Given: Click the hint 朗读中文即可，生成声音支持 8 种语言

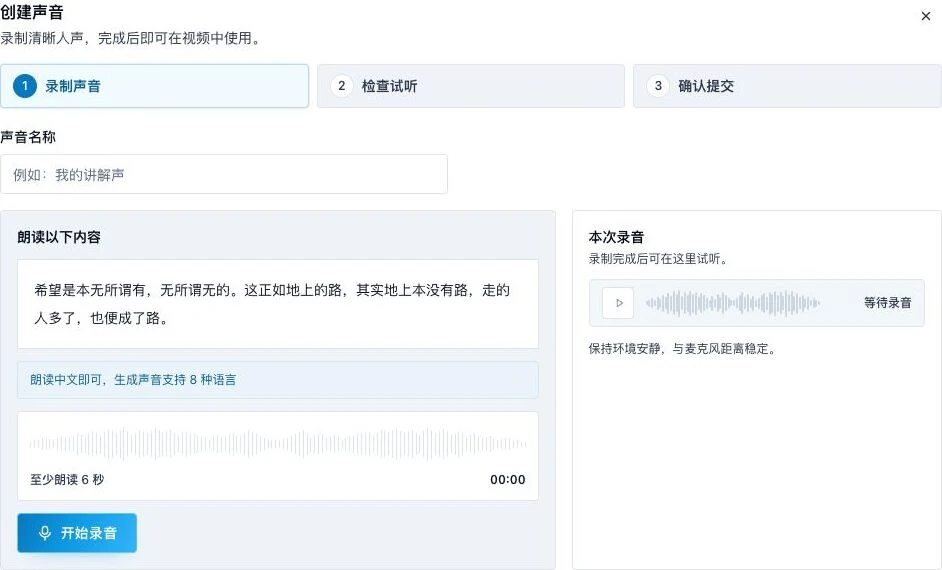Looking at the screenshot, I should coord(133,380).
